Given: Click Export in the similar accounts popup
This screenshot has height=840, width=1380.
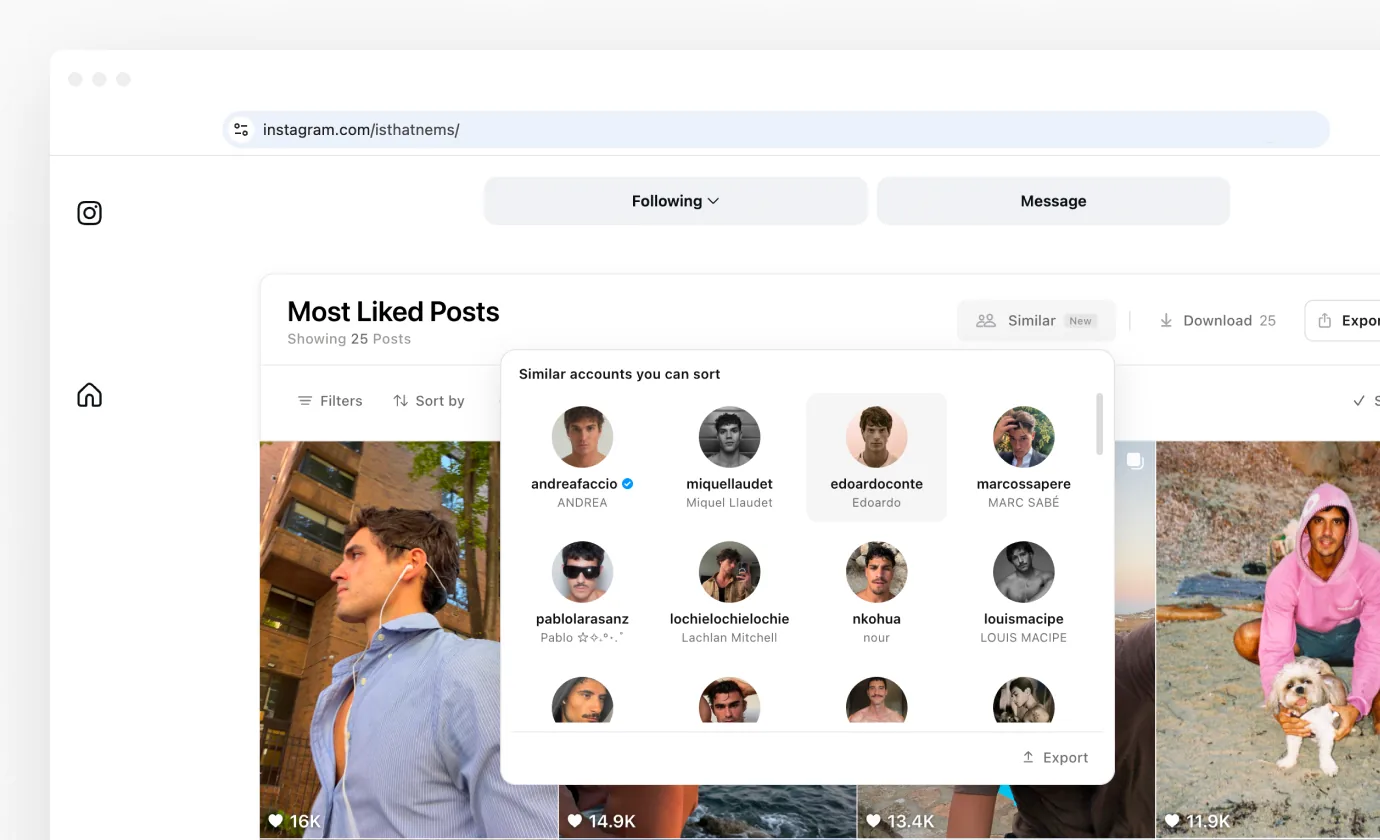Looking at the screenshot, I should 1055,758.
